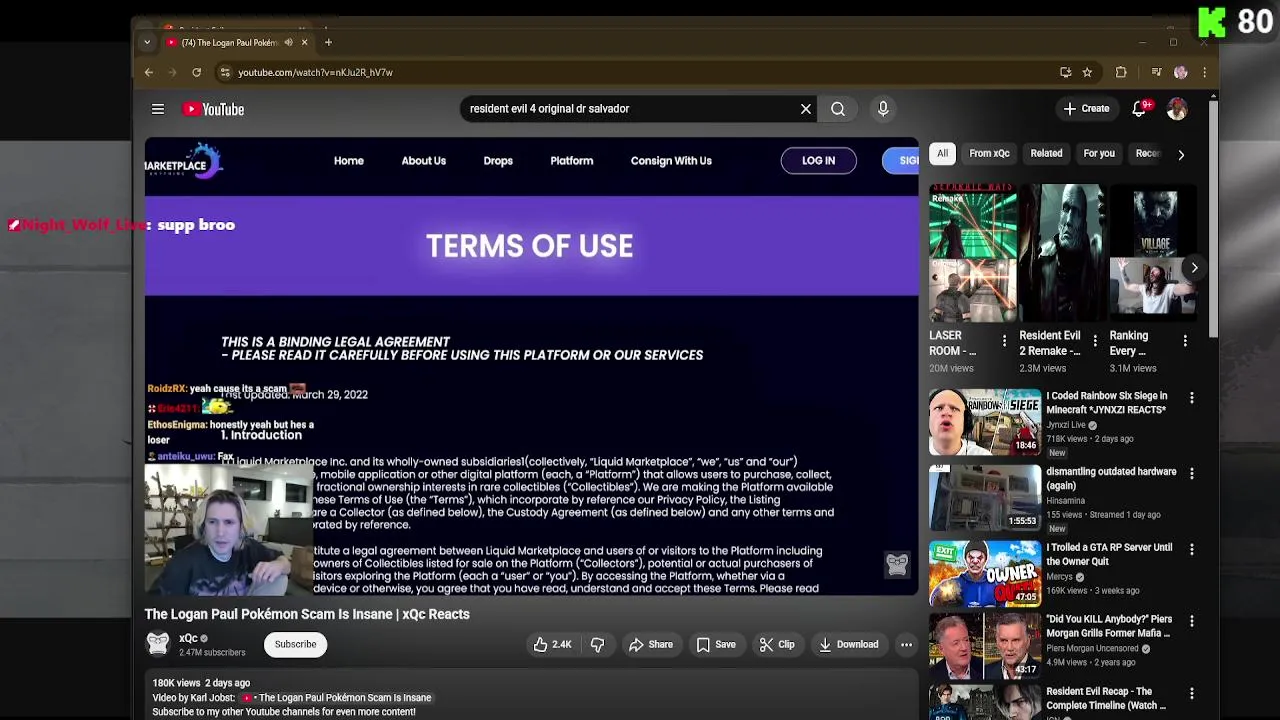Image resolution: width=1280 pixels, height=720 pixels.
Task: Add a new browser tab
Action: point(328,42)
